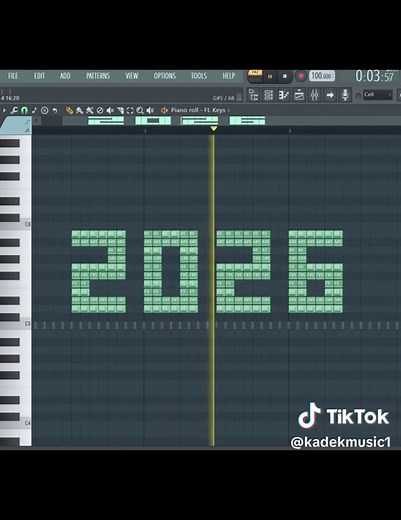Select the Paint drum sequencer tool
This screenshot has height=520, width=401.
tap(90, 110)
